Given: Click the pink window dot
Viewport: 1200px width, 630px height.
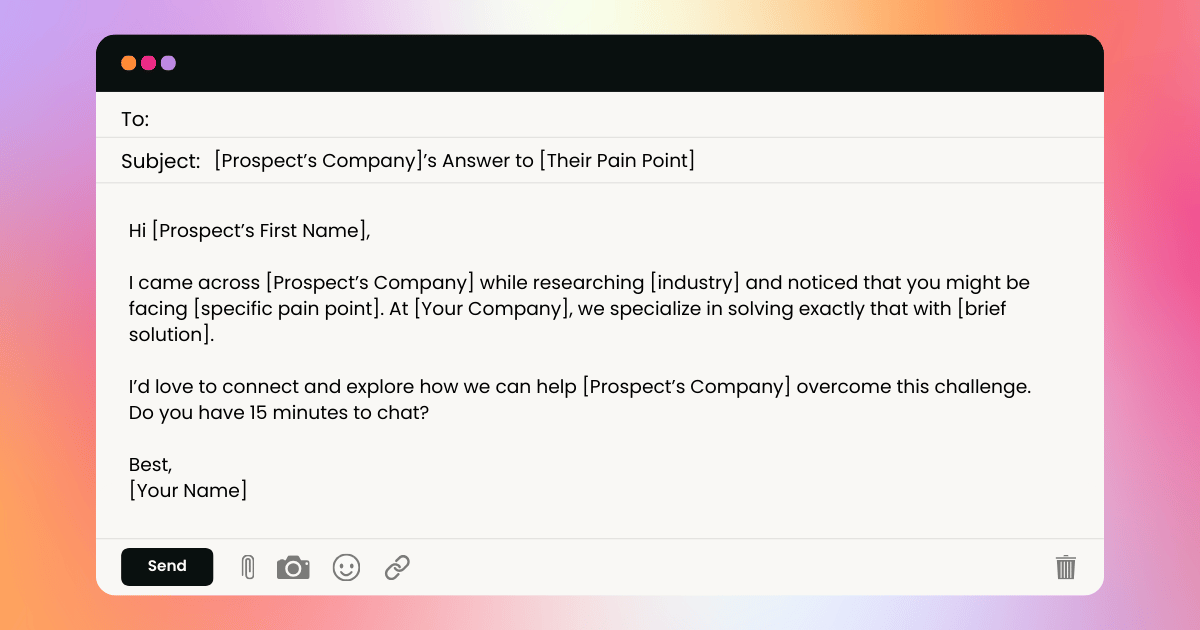Looking at the screenshot, I should click(x=149, y=63).
